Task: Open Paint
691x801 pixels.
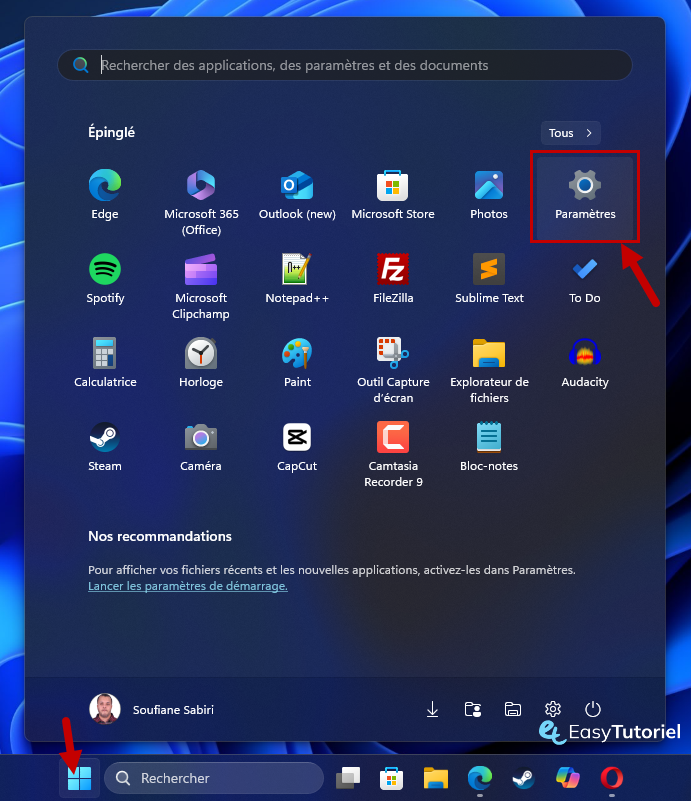Action: (297, 362)
